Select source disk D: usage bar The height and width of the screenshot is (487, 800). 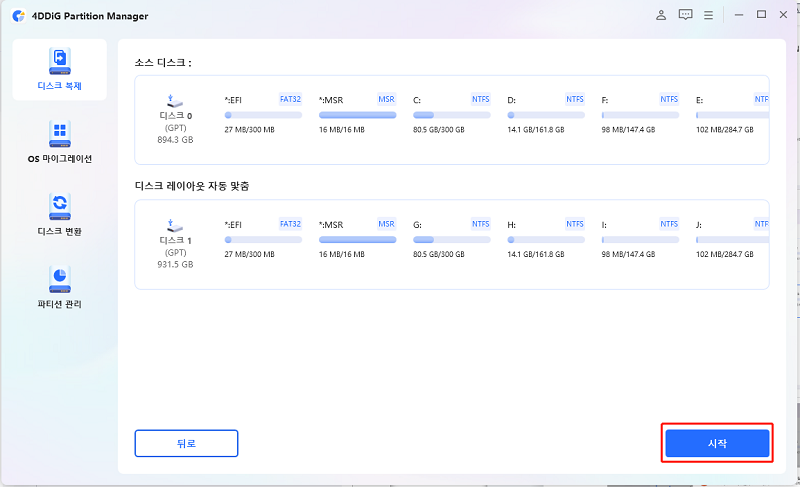coord(546,115)
